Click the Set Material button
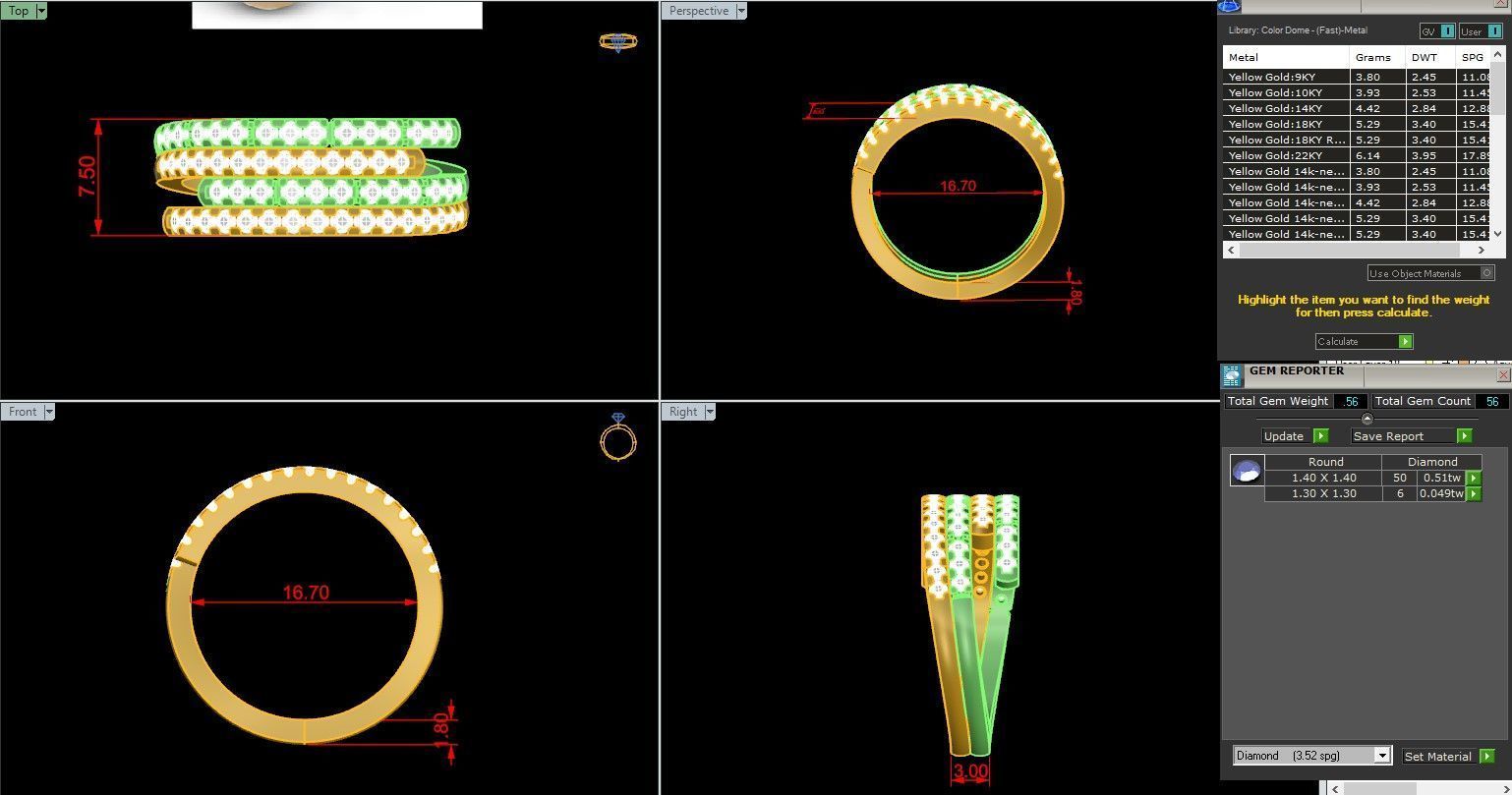 click(x=1440, y=756)
